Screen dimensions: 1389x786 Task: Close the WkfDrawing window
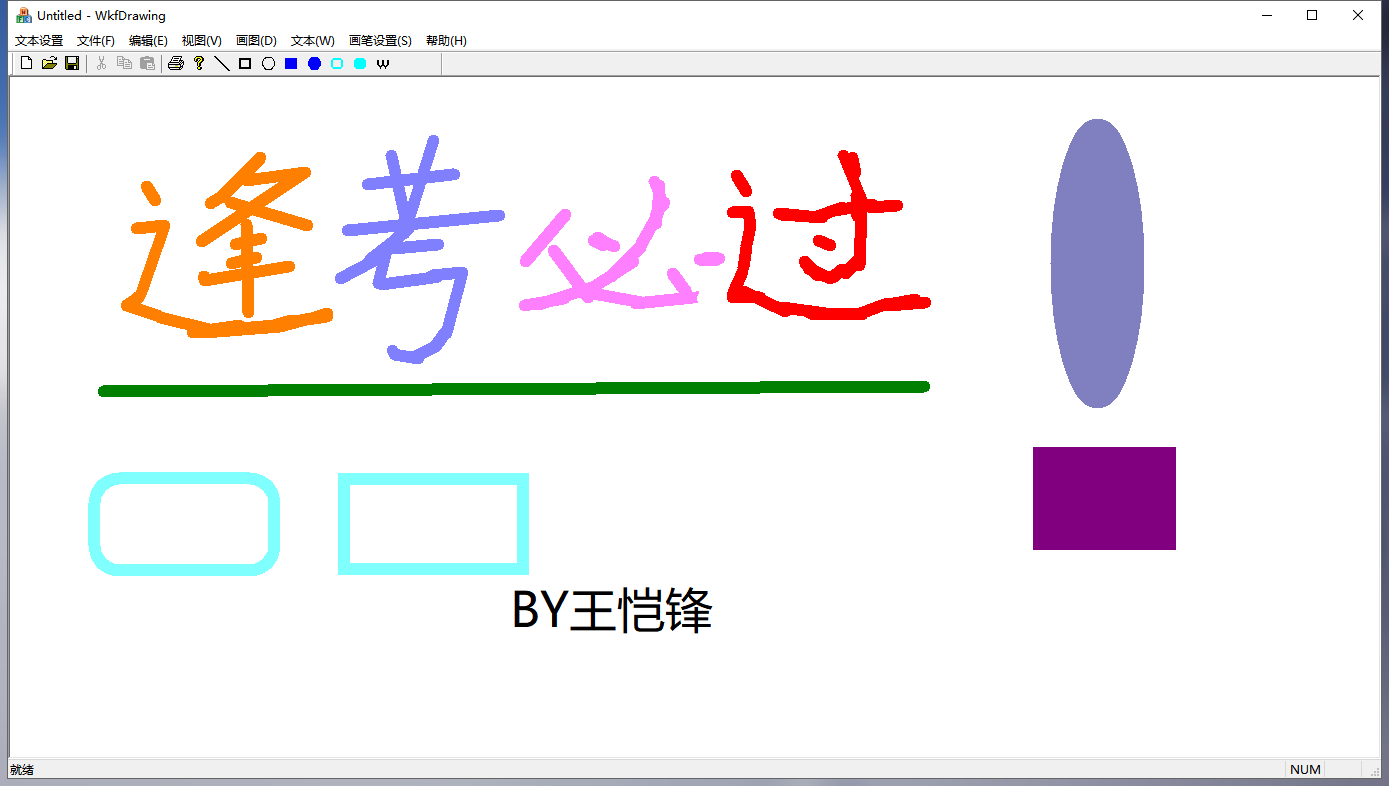click(x=1358, y=15)
